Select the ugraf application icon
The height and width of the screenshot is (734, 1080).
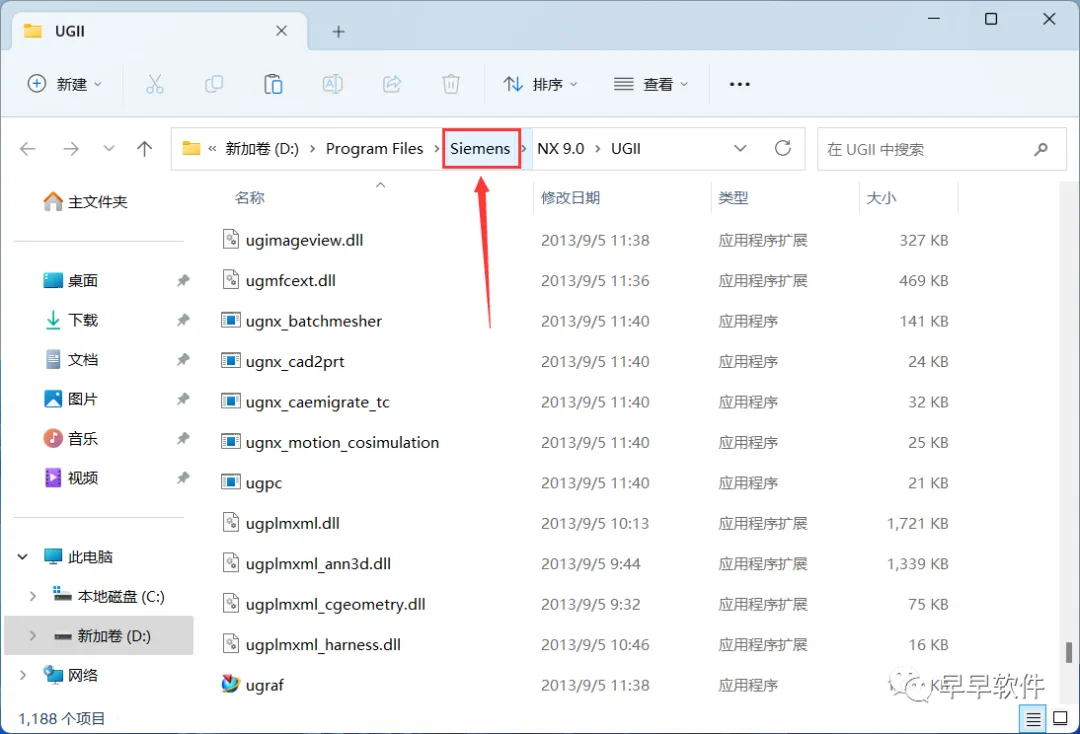point(230,684)
